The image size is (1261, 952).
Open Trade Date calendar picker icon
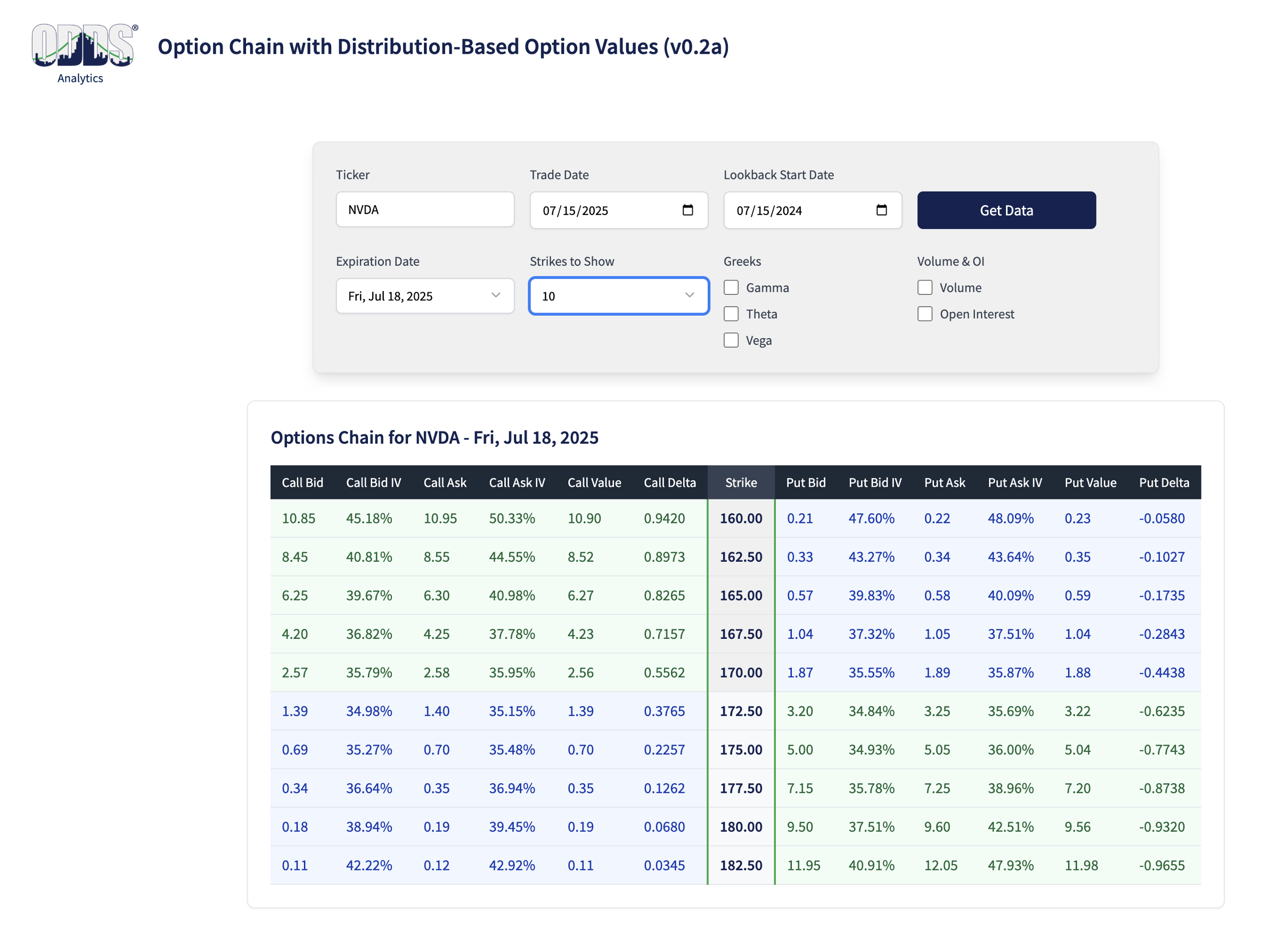[687, 210]
